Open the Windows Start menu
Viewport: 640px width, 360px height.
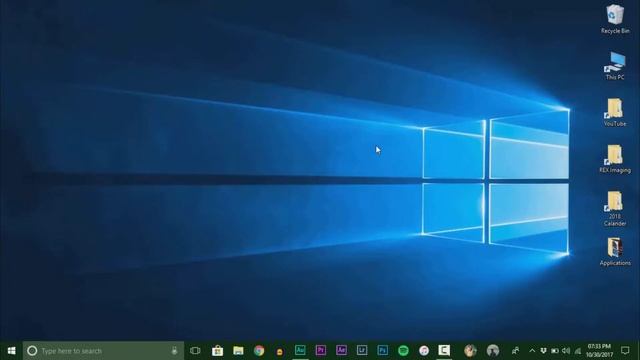click(x=11, y=351)
